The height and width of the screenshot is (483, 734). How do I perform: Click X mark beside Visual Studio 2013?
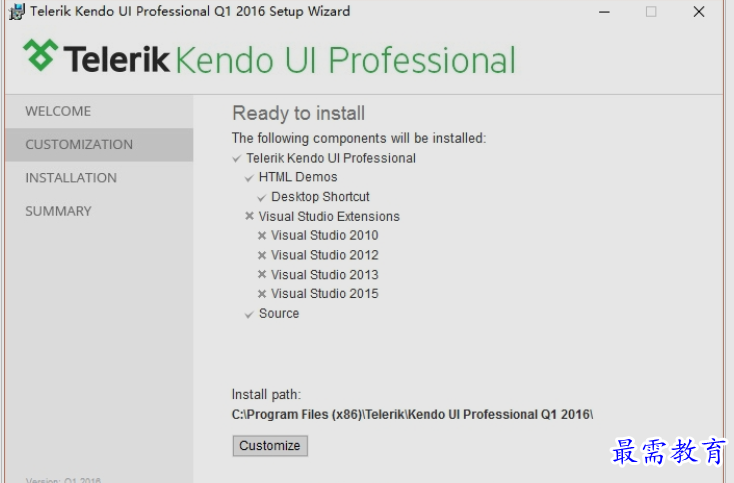[x=262, y=274]
